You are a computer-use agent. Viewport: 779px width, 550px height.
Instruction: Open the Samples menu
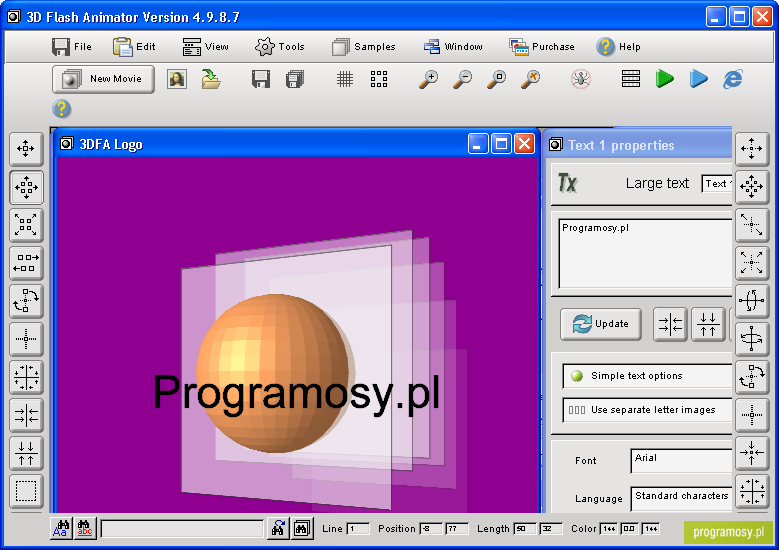pos(364,47)
